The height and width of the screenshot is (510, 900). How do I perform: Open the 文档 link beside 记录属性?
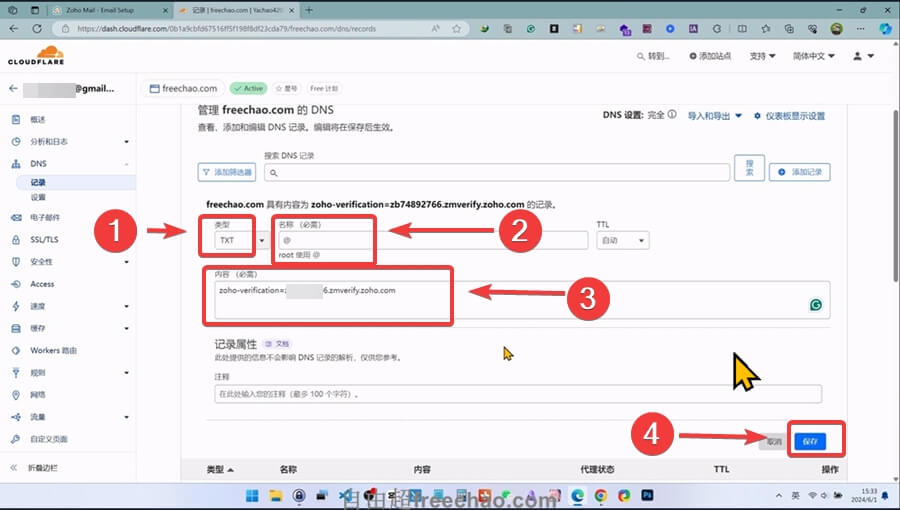tap(278, 344)
